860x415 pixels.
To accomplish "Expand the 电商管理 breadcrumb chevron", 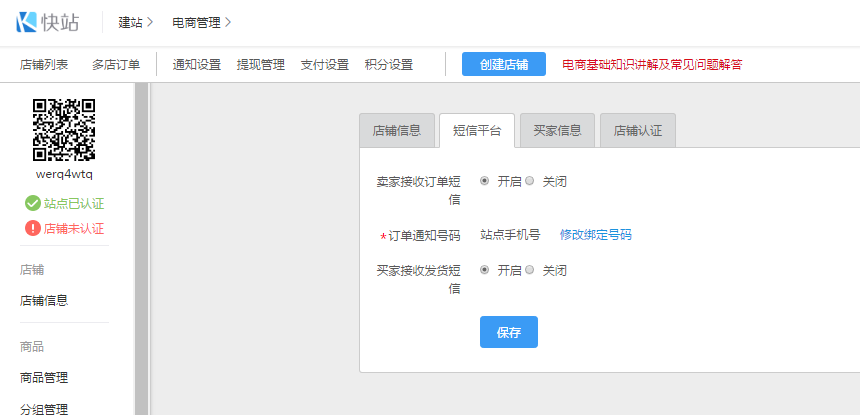I will tap(228, 21).
